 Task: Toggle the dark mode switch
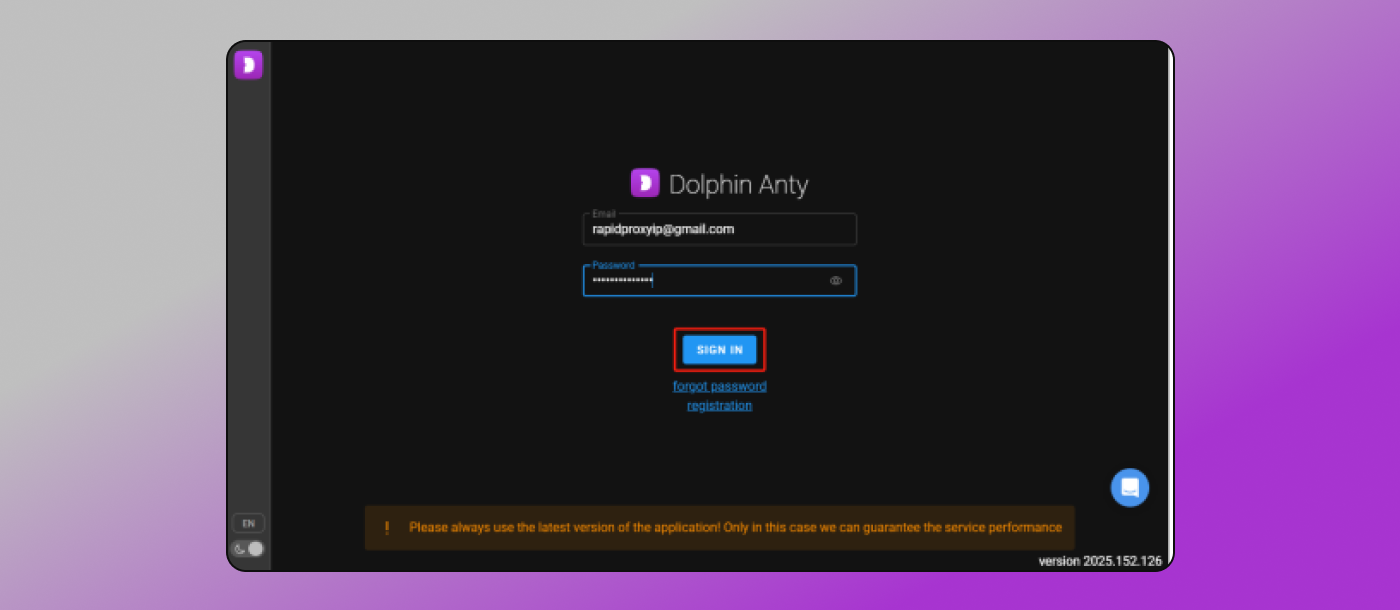pos(248,548)
